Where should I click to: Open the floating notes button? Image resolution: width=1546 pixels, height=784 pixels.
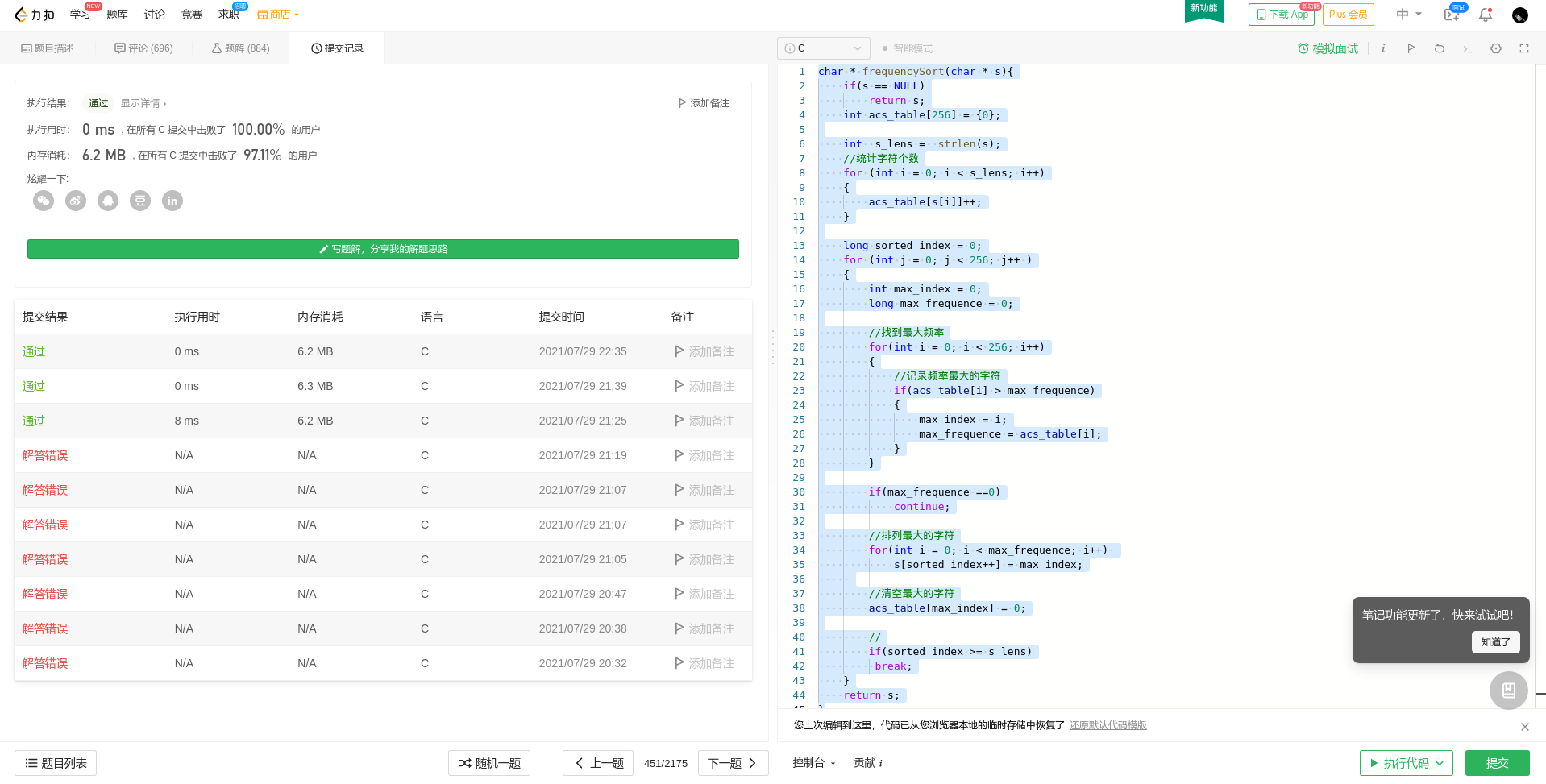[x=1509, y=691]
